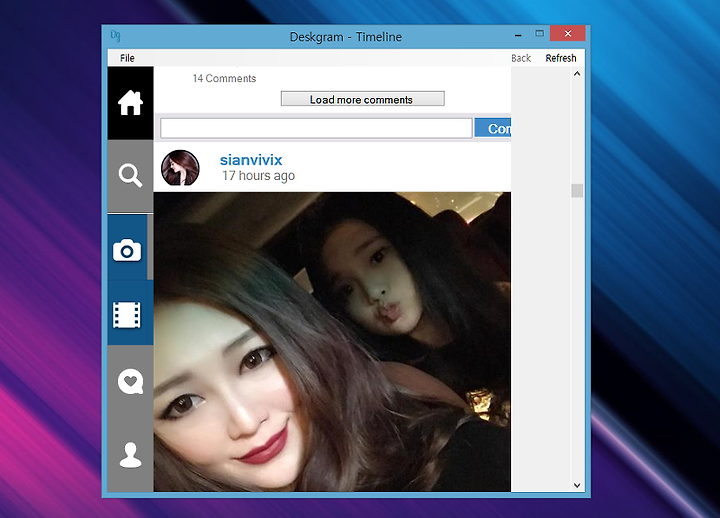Open the File menu
Screen dimensions: 720x518
coord(127,58)
